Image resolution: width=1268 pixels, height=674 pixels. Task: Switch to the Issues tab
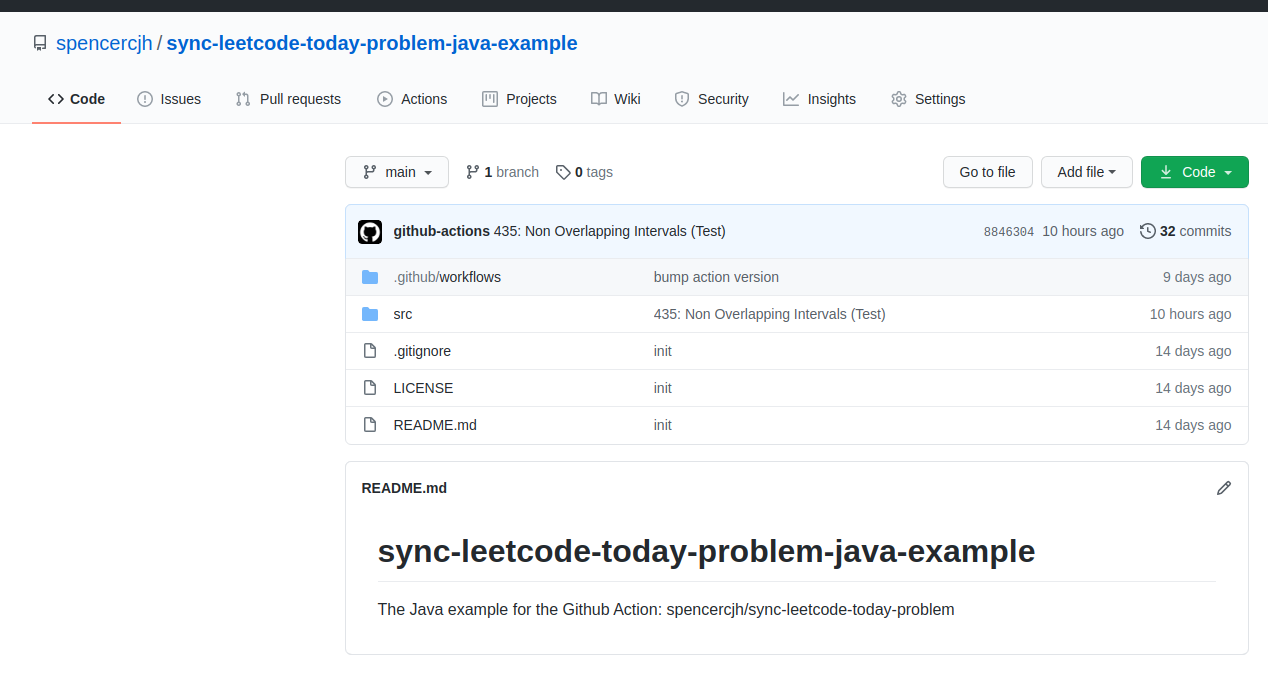169,99
